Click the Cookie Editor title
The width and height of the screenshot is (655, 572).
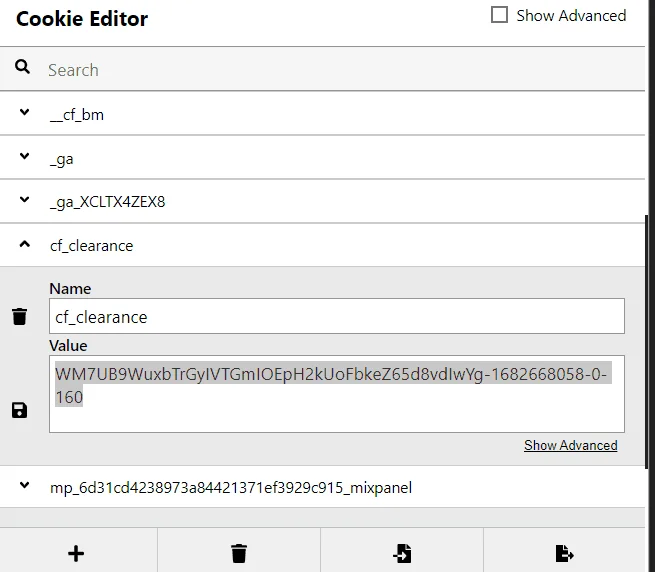pos(82,19)
